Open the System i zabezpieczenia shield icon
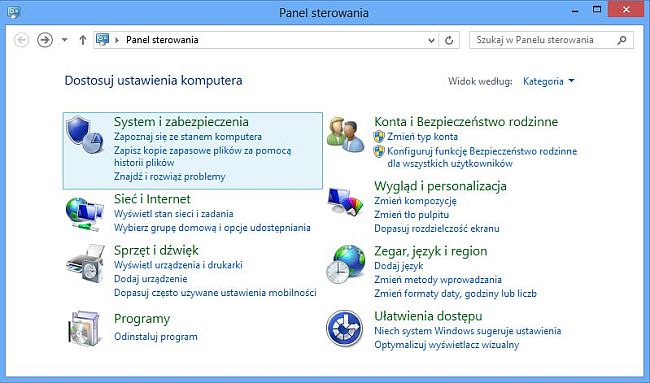The height and width of the screenshot is (383, 650). (x=85, y=135)
